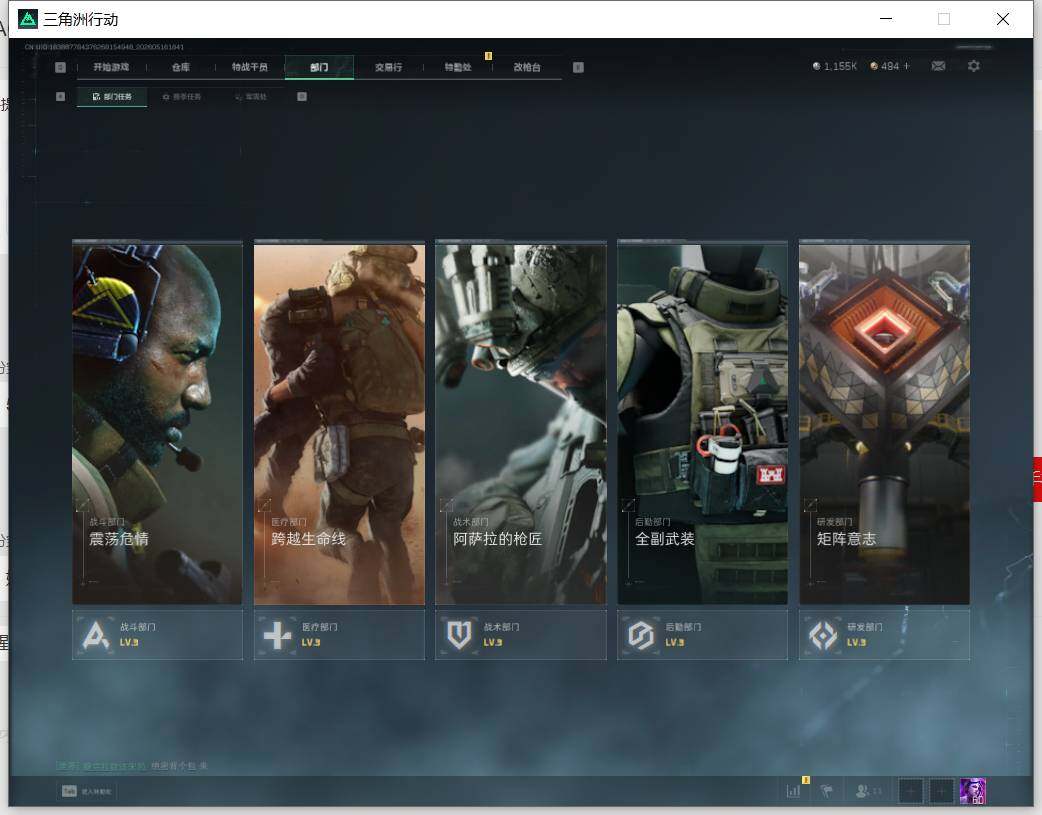Click the 后勤部门 hexagon icon

(641, 636)
